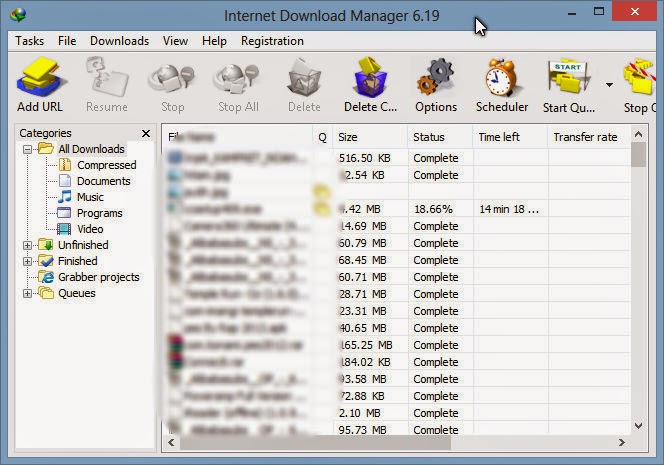This screenshot has width=664, height=465.
Task: Click the vertical scrollbar up arrow
Action: coord(639,135)
